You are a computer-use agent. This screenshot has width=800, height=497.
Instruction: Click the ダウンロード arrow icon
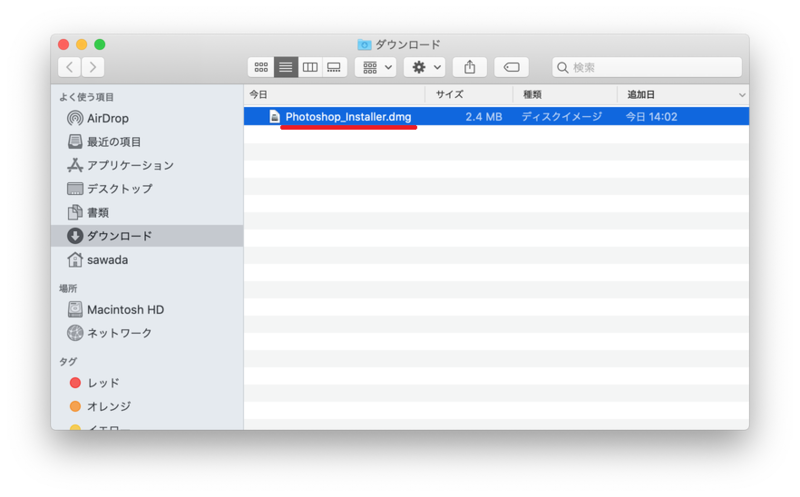point(75,236)
